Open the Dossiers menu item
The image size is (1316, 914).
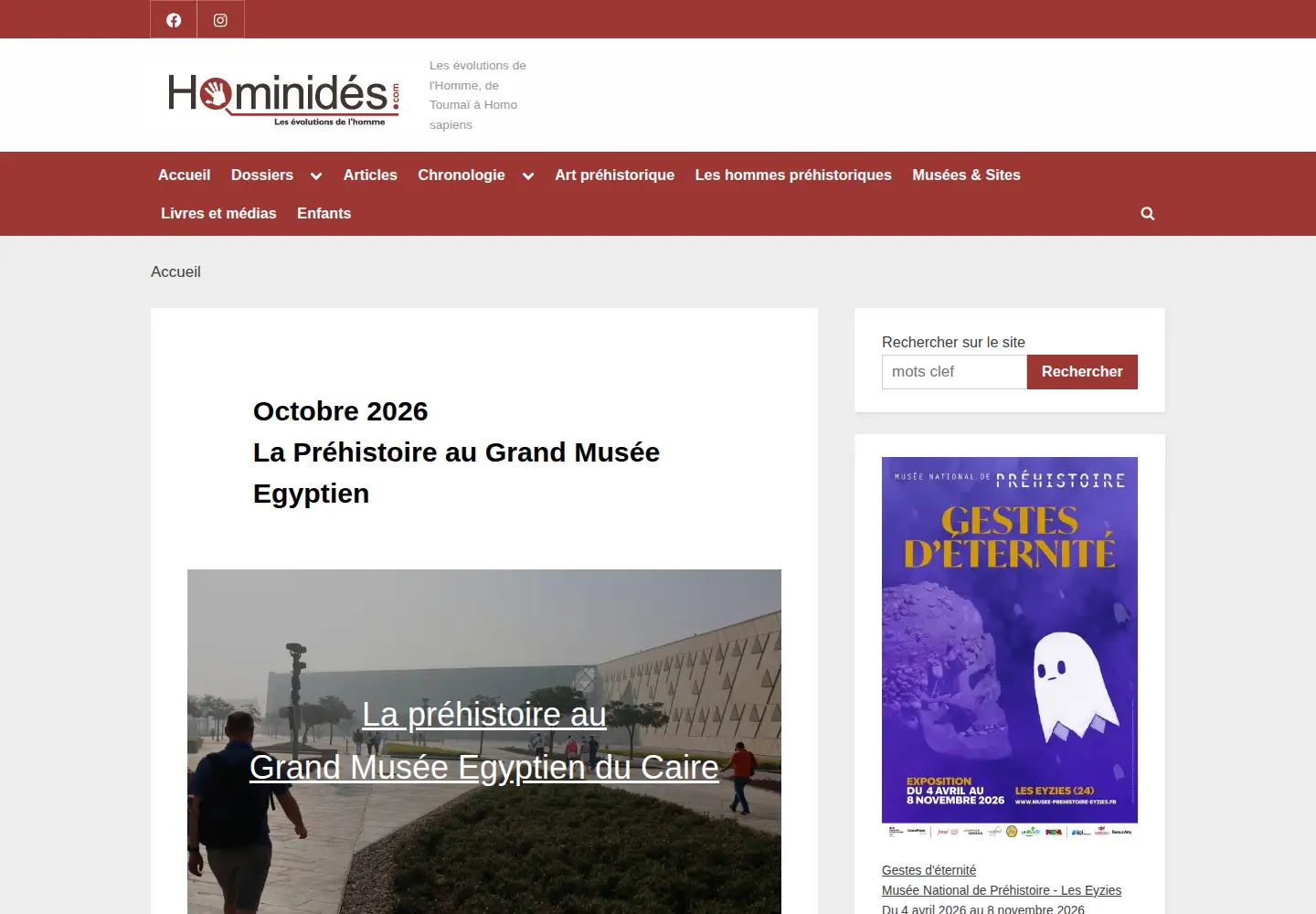(262, 175)
